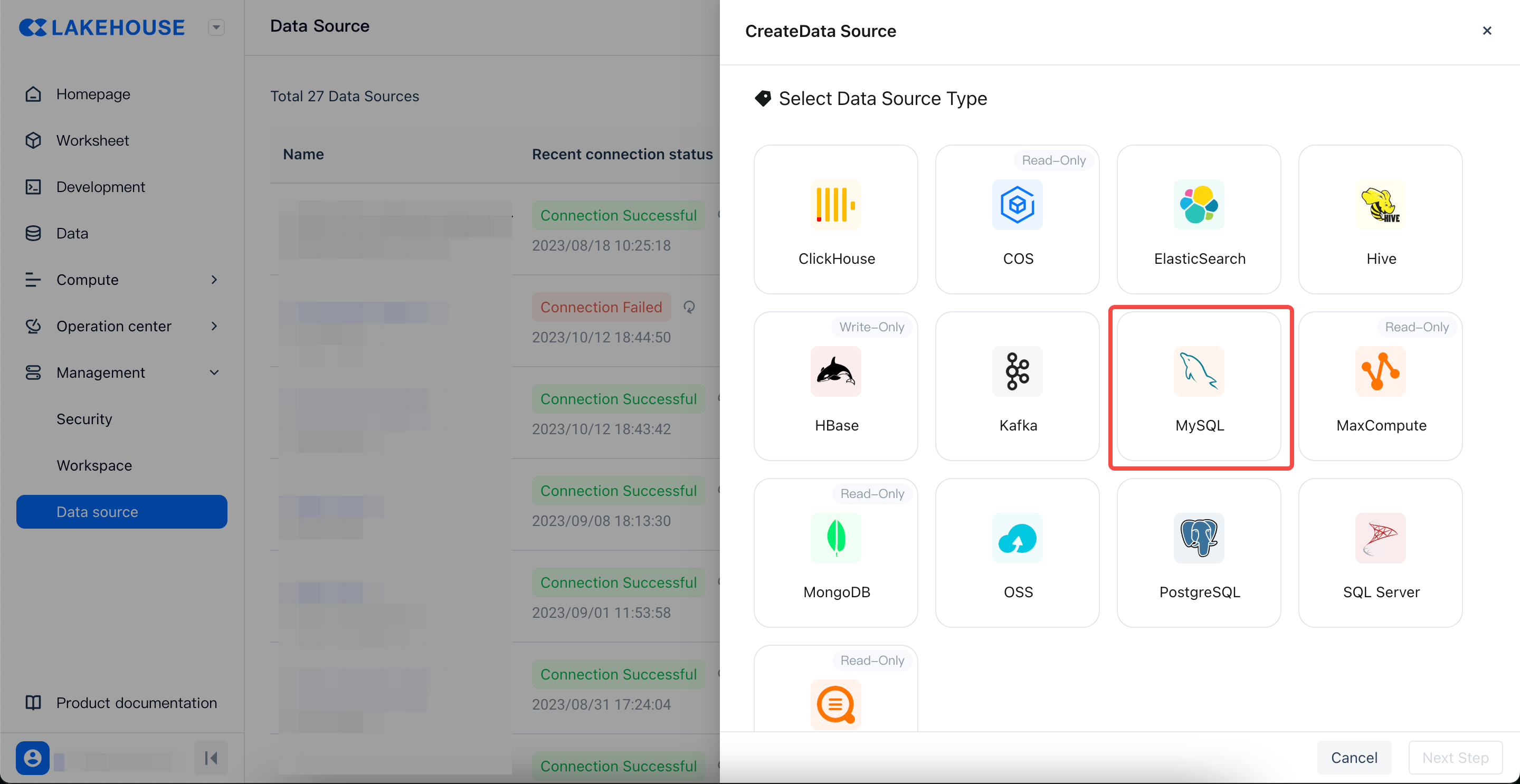Click the Cancel button

pyautogui.click(x=1354, y=758)
